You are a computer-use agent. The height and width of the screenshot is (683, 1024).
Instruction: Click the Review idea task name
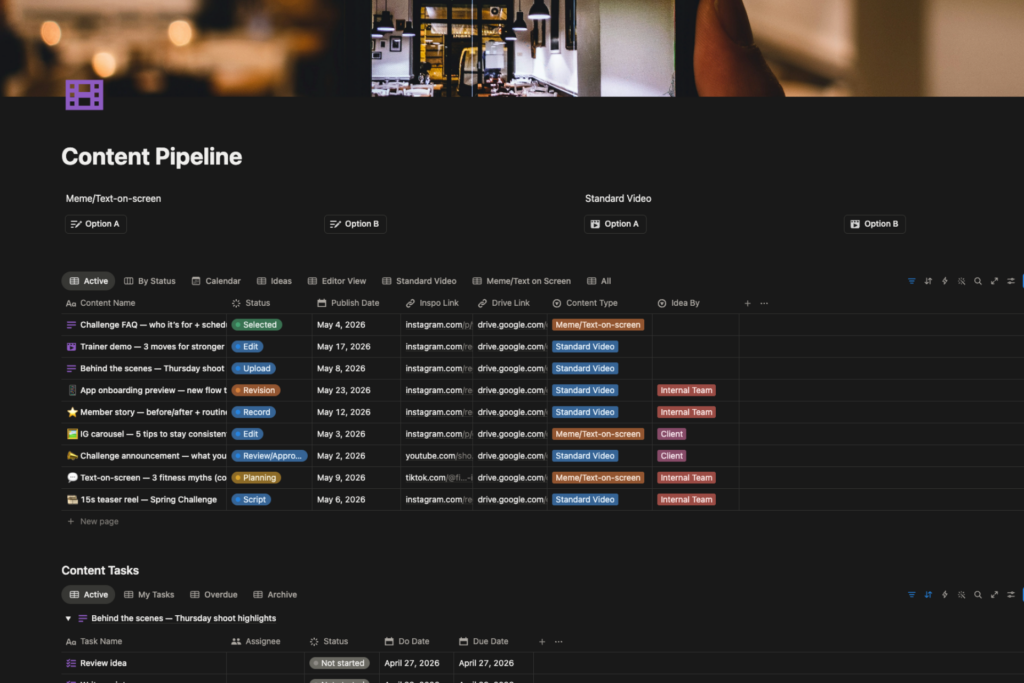point(103,663)
